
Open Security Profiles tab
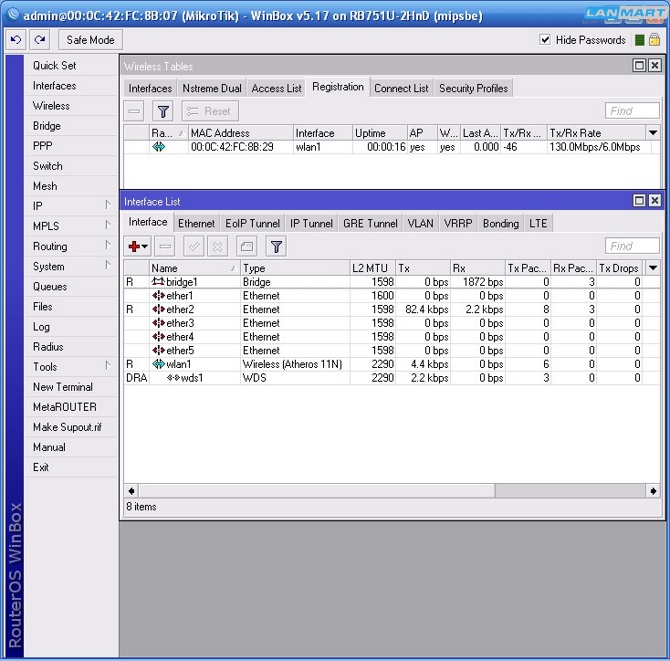pos(473,88)
